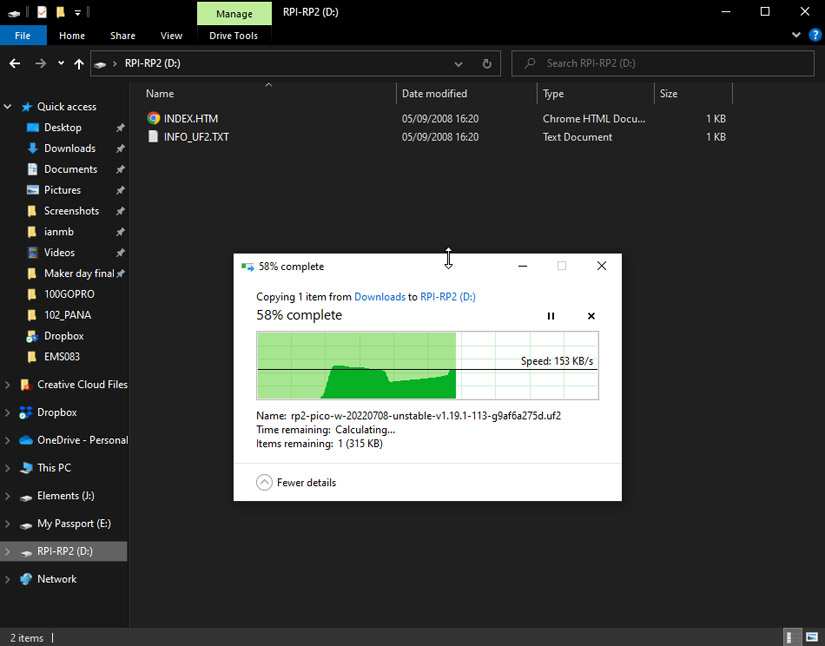The image size is (825, 646).
Task: Click the Downloads link in copy dialog
Action: [379, 297]
